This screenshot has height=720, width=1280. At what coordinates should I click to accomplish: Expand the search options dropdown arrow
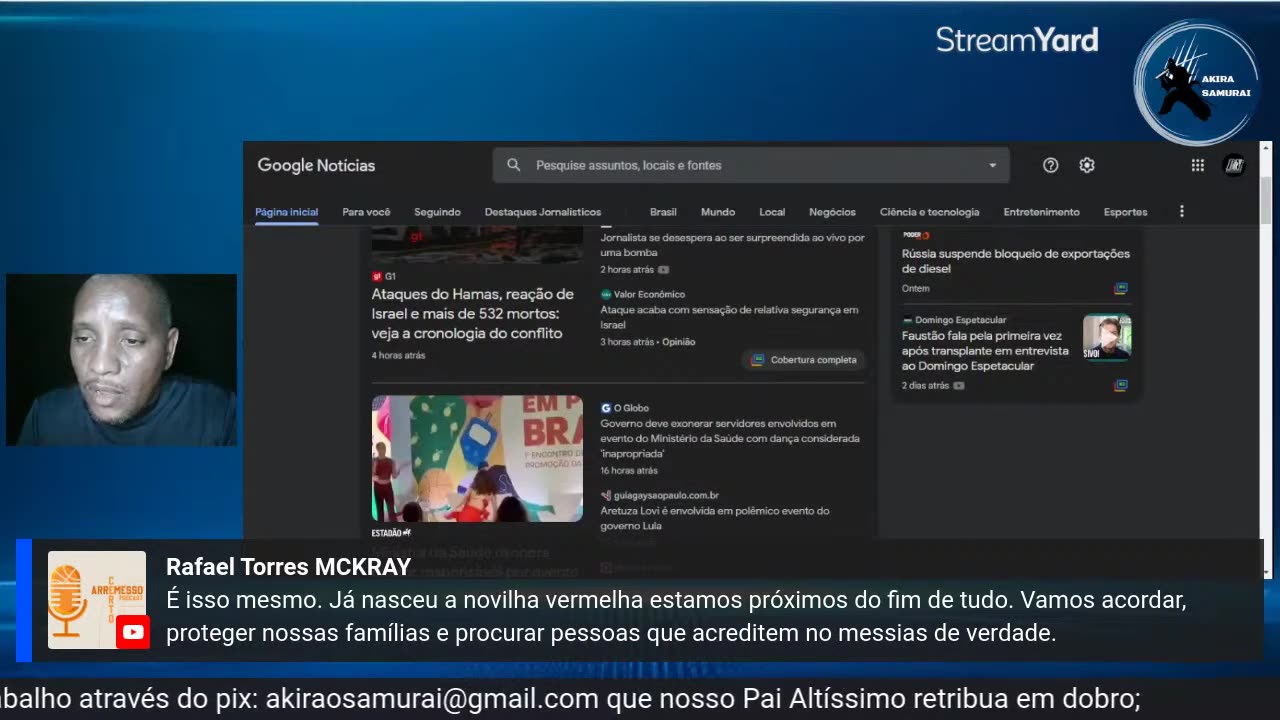[992, 166]
